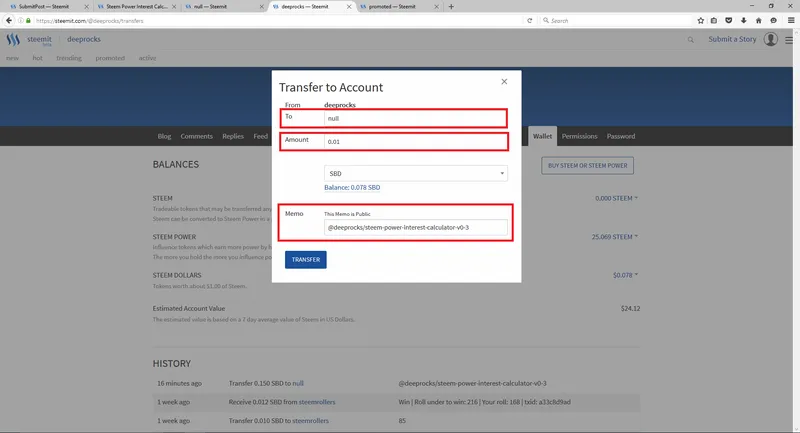Click the '16 minutes ago' history entry
The width and height of the screenshot is (800, 433).
click(179, 383)
